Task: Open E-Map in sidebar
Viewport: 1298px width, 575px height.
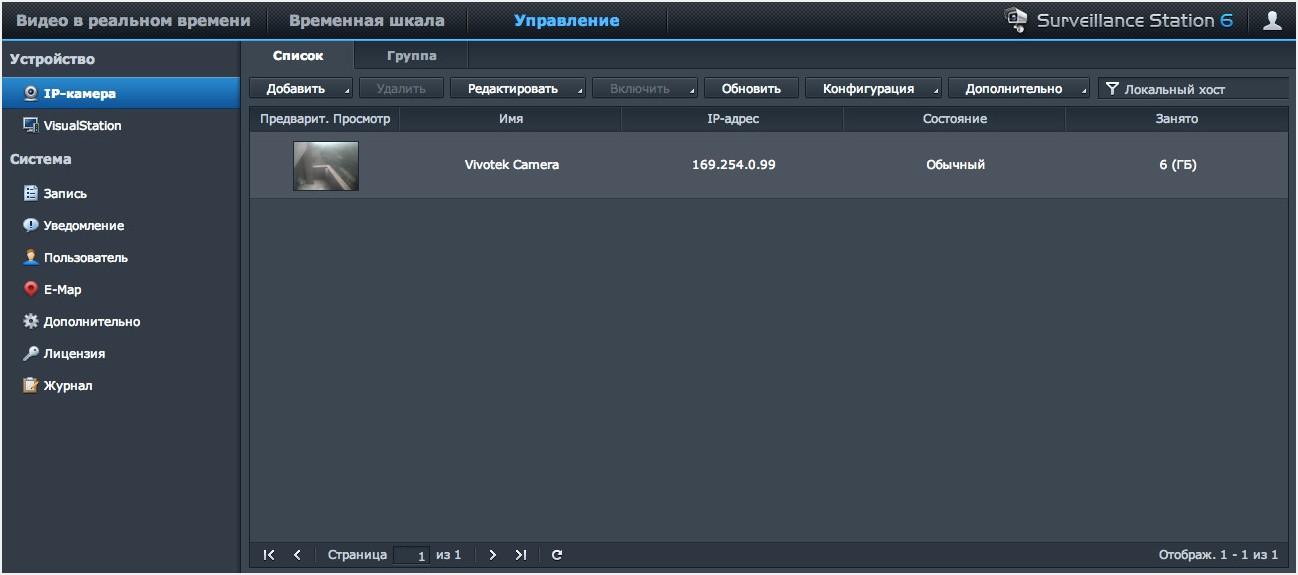Action: [x=120, y=289]
